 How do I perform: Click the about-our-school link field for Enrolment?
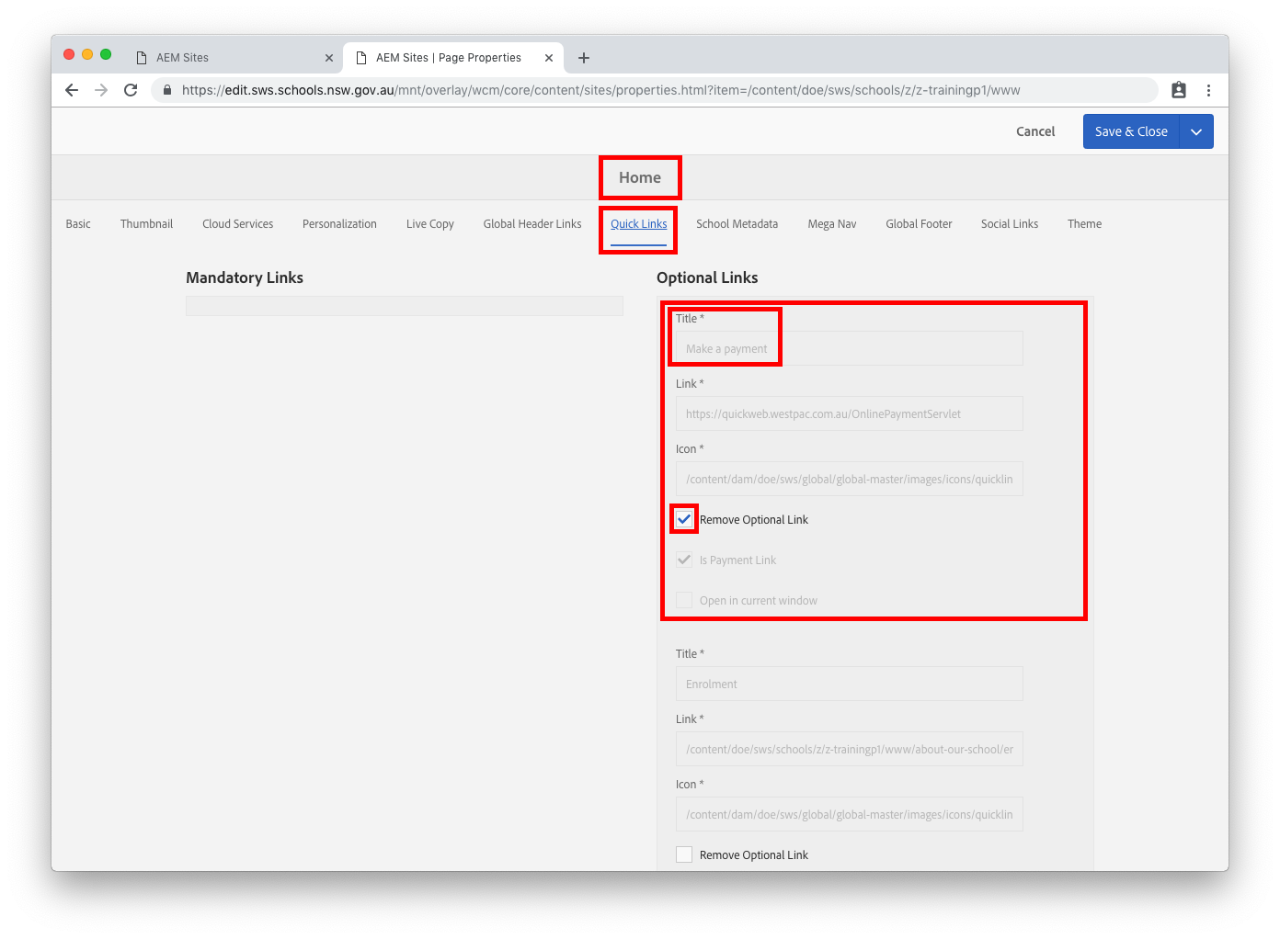849,749
